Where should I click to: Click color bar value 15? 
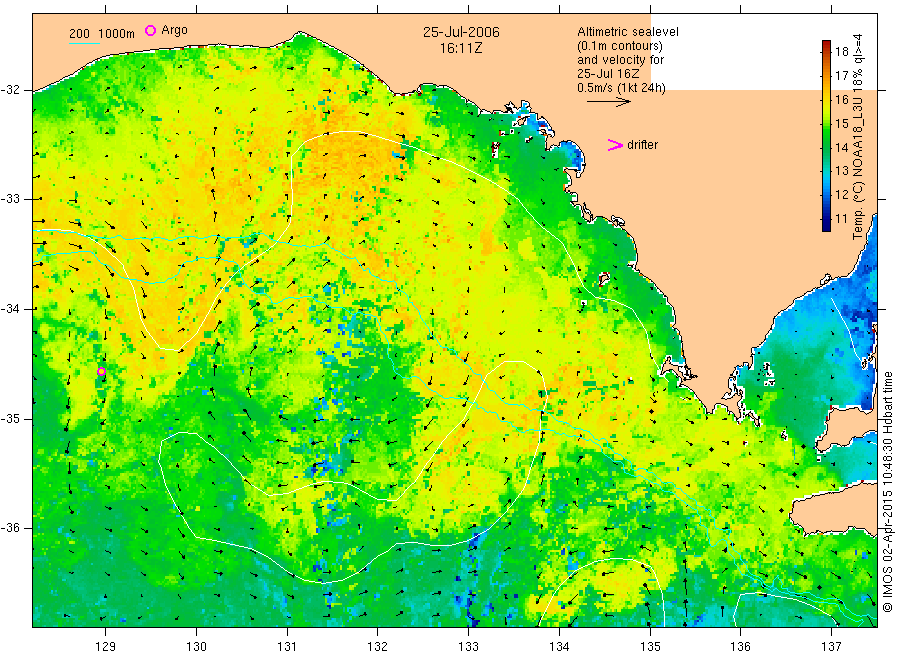pos(841,123)
